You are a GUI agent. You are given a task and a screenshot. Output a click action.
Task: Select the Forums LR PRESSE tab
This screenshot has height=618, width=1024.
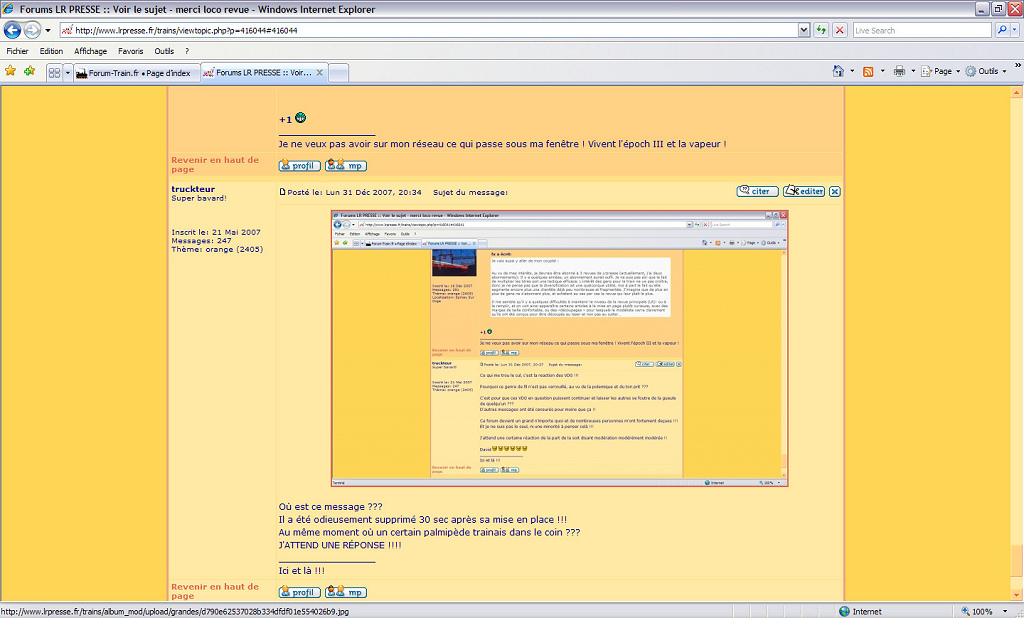tap(264, 73)
